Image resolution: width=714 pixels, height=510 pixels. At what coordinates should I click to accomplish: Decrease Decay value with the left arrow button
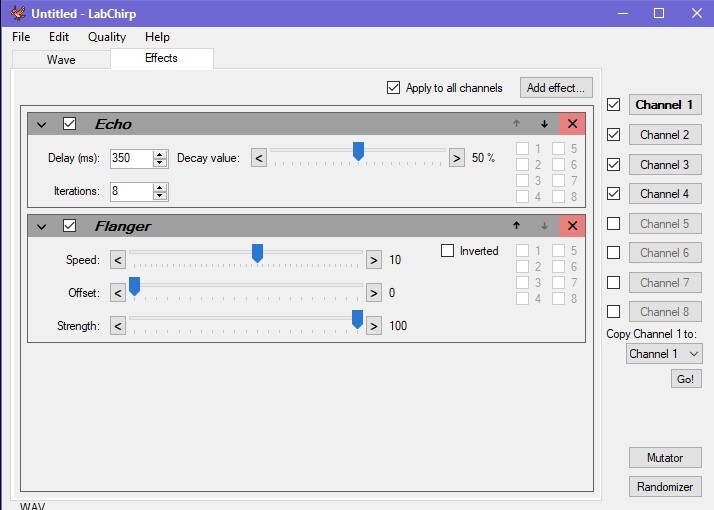[259, 158]
